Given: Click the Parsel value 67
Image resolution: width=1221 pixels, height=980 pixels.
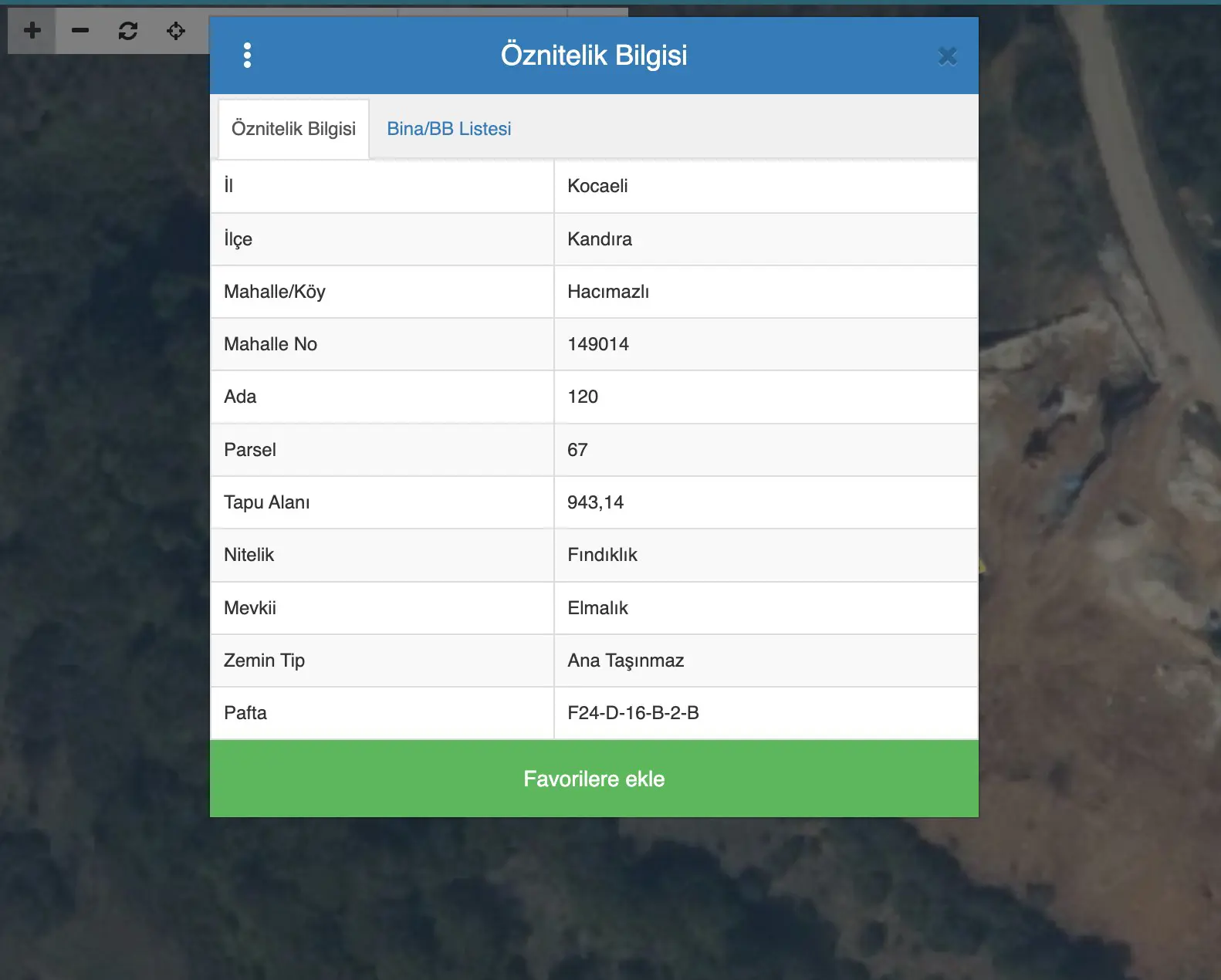Looking at the screenshot, I should [x=766, y=450].
